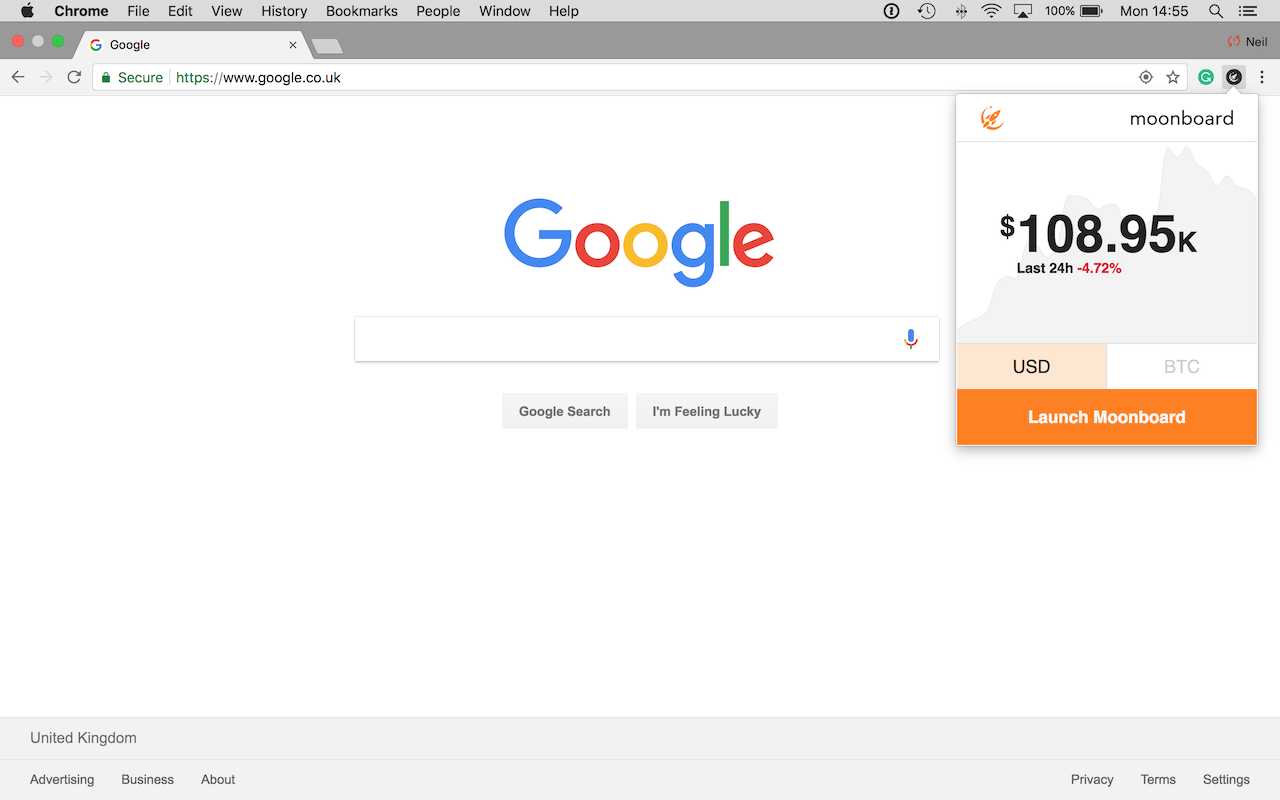Bookmark this page with the star icon
Viewport: 1280px width, 800px height.
(1173, 77)
